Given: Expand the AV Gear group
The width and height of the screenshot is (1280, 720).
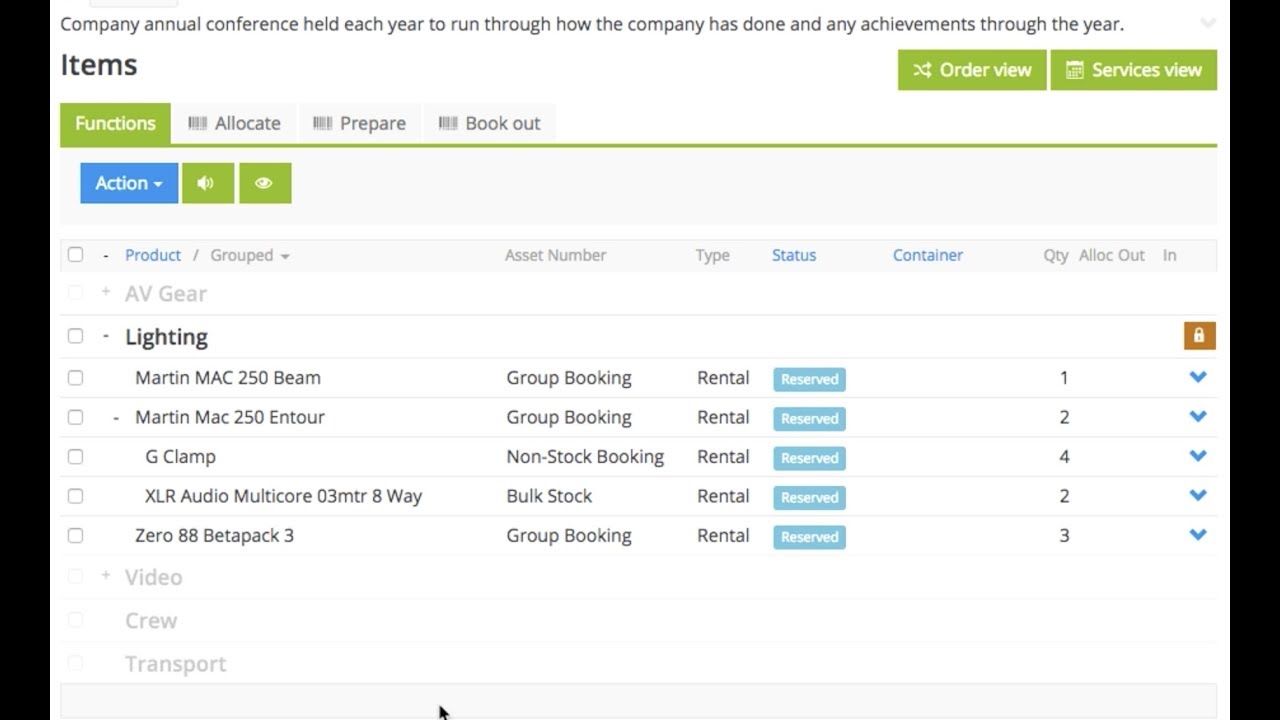Looking at the screenshot, I should coord(106,292).
